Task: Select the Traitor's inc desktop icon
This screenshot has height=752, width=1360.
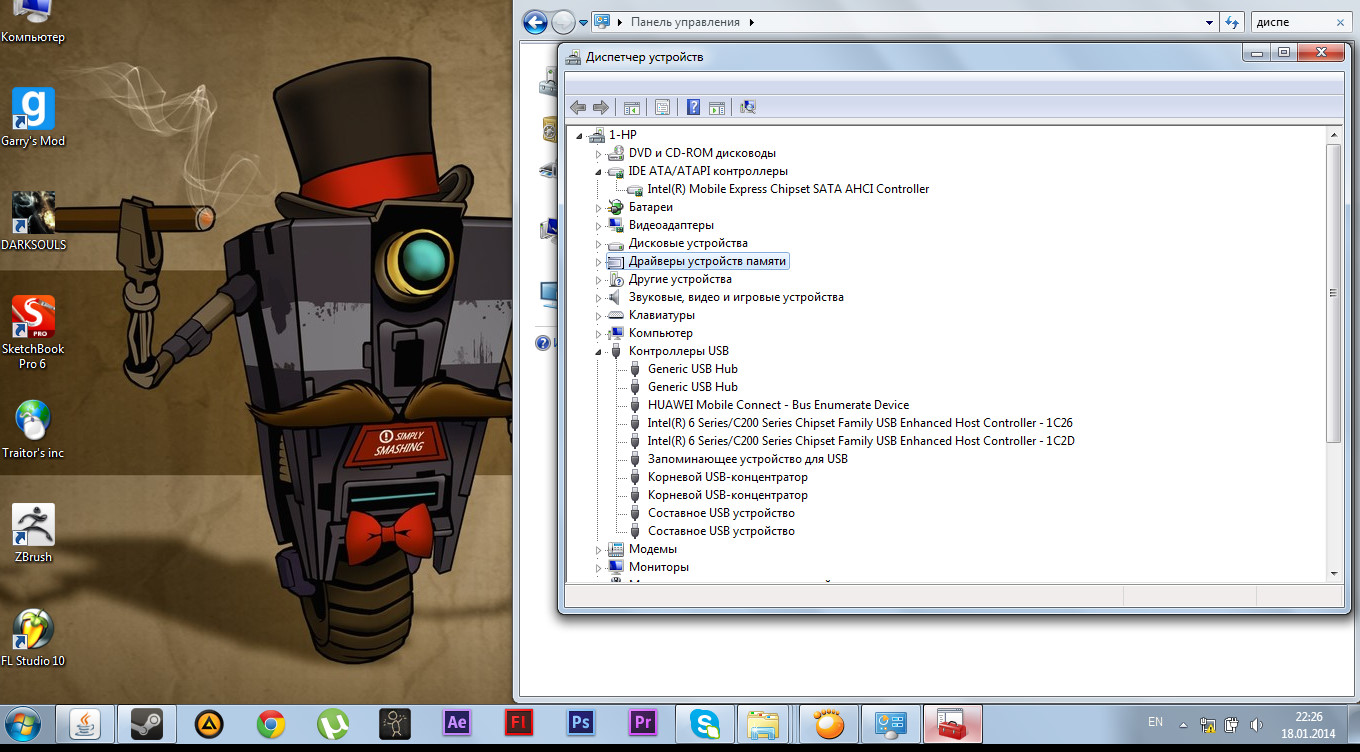Action: point(33,429)
